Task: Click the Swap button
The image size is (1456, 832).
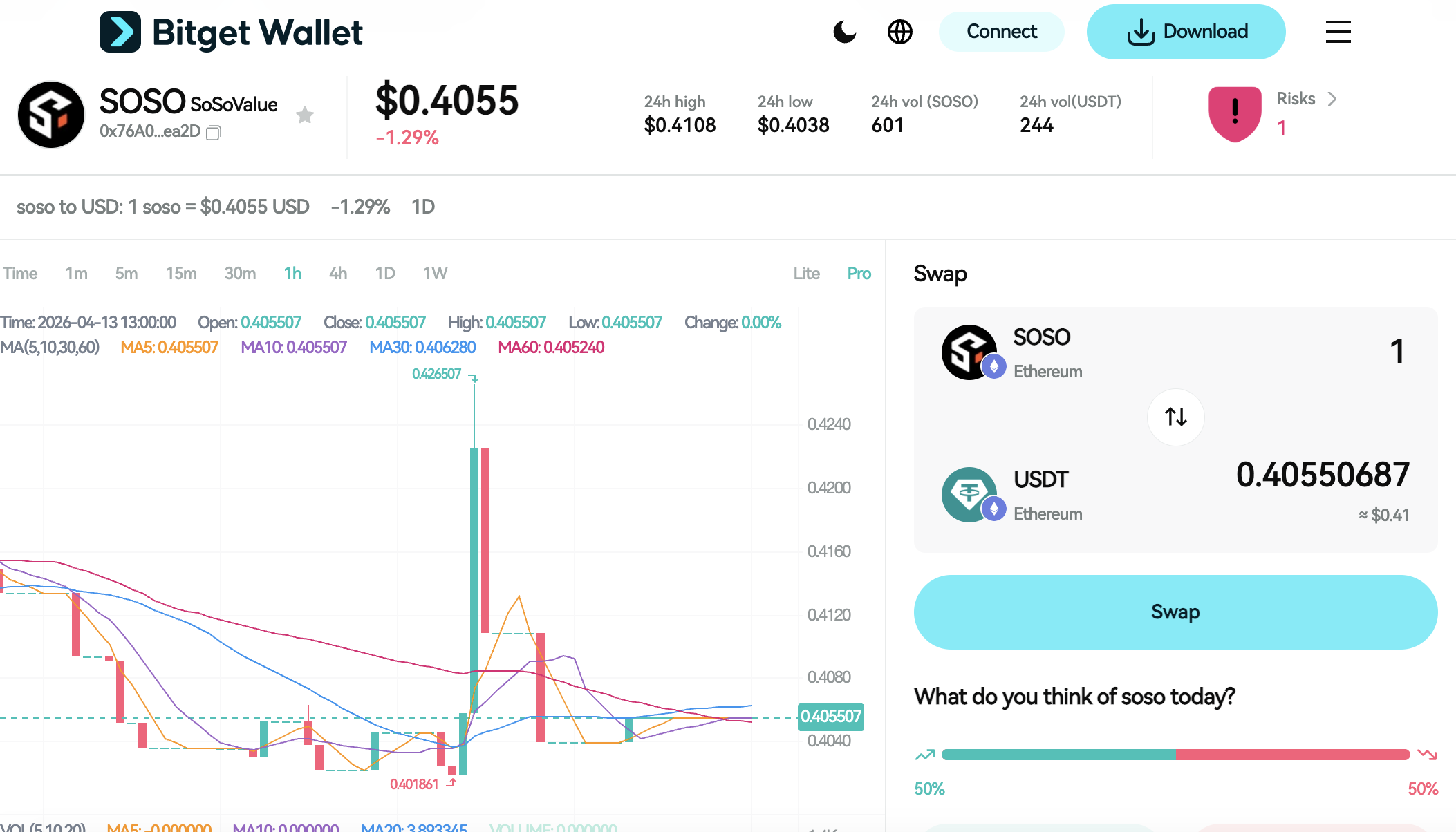Action: pos(1175,612)
